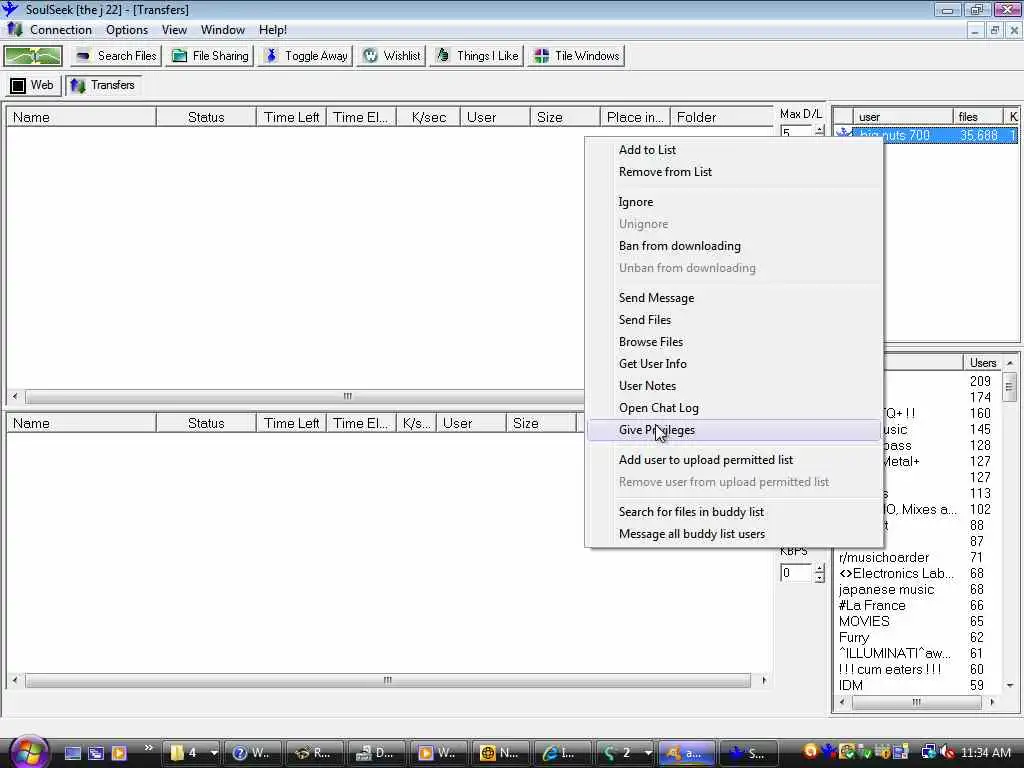The height and width of the screenshot is (768, 1024).
Task: Choose Send Files
Action: tap(734, 320)
